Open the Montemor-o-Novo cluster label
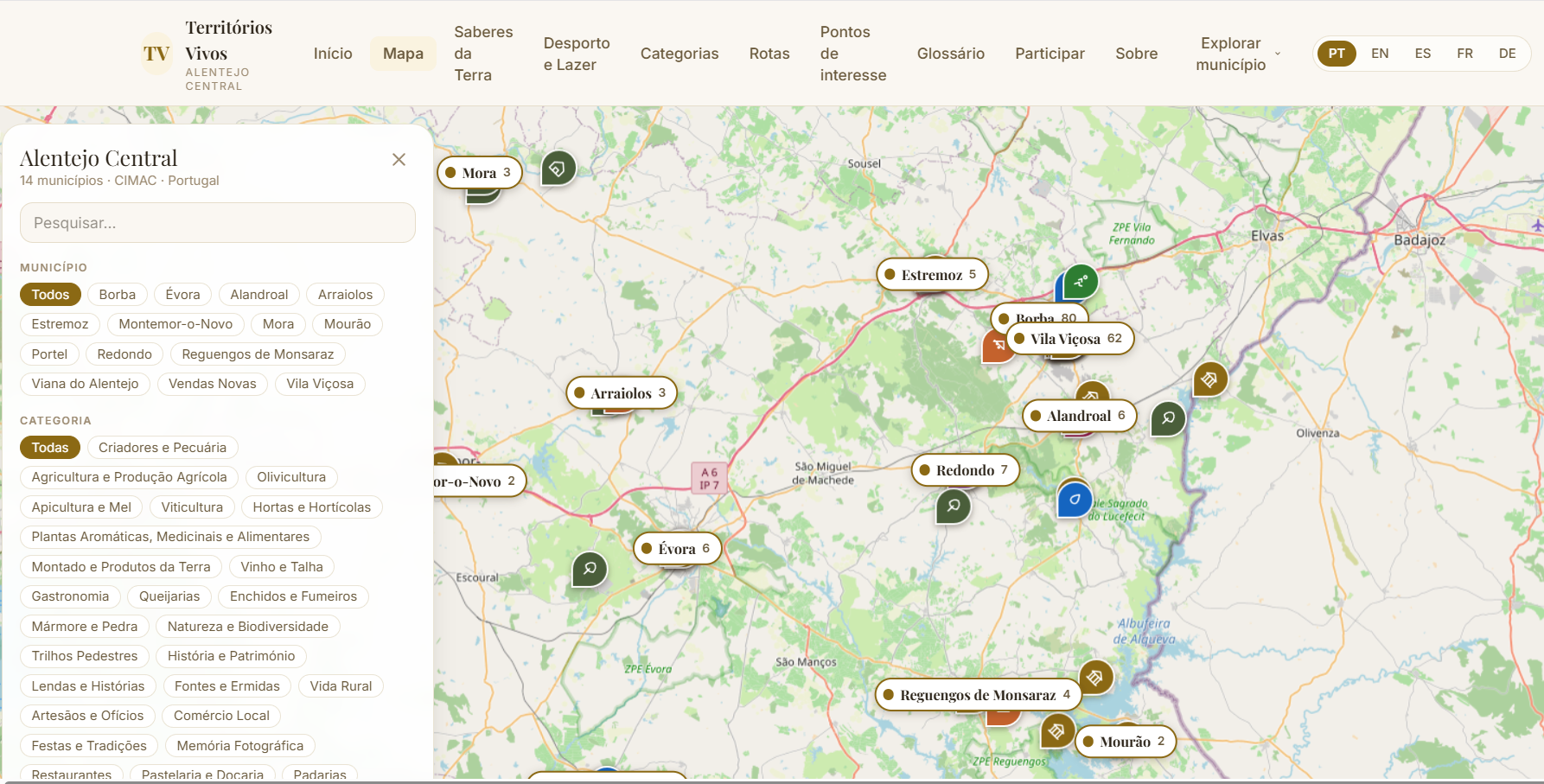The width and height of the screenshot is (1544, 784). pyautogui.click(x=479, y=481)
